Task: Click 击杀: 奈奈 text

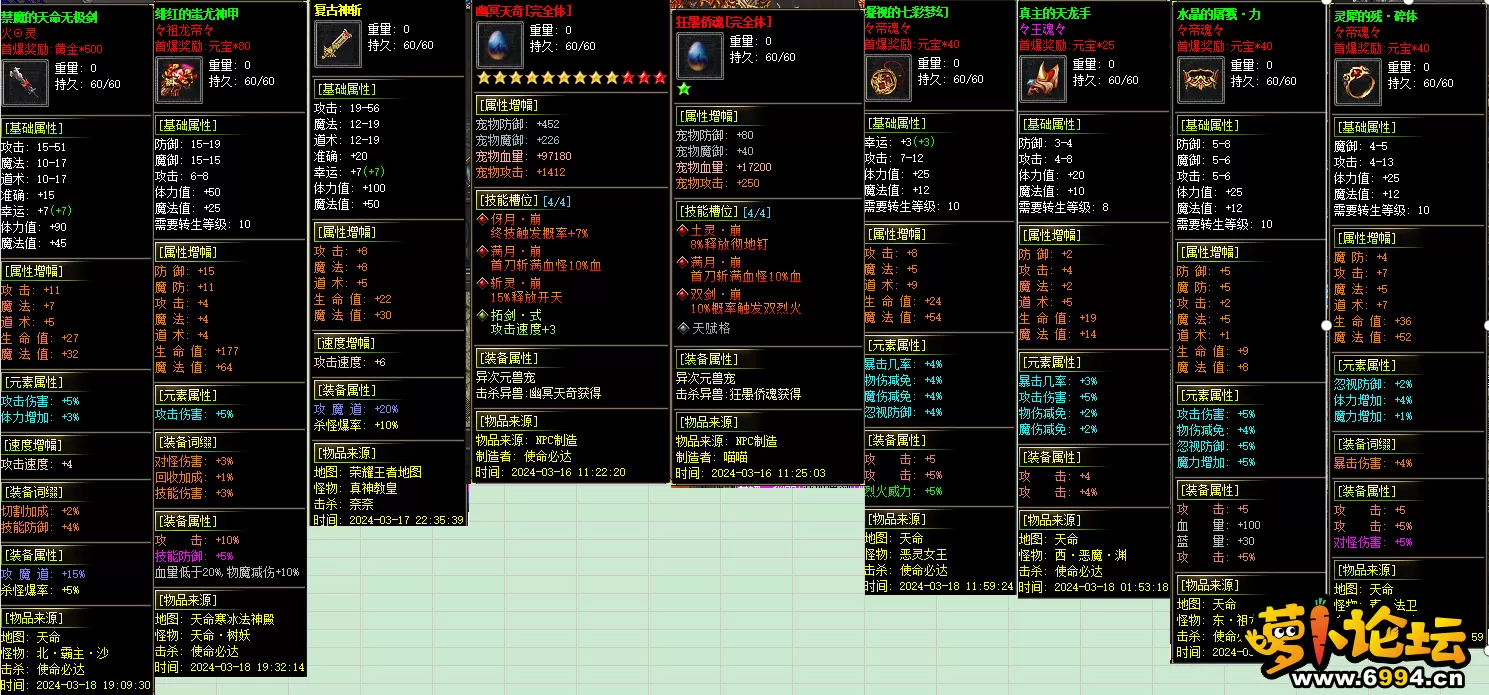Action: [344, 504]
